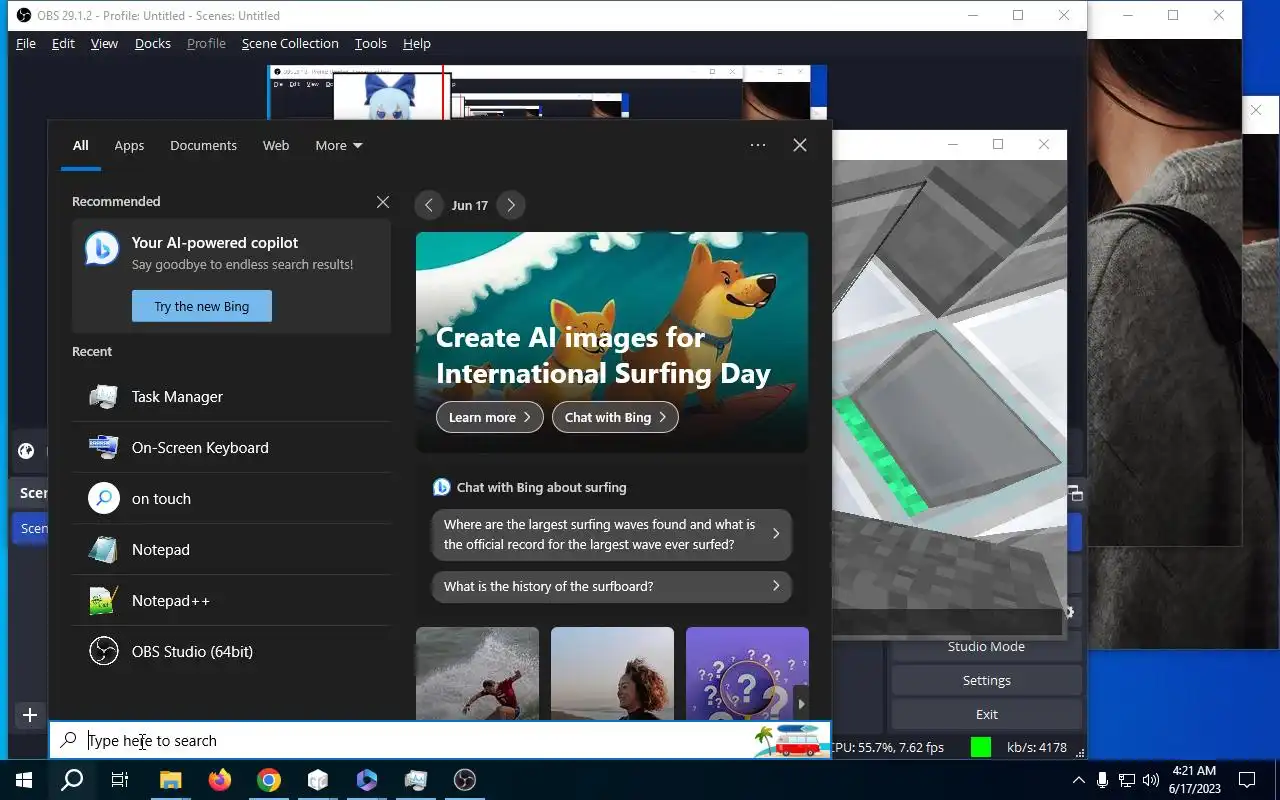1280x800 pixels.
Task: Open the monitor-chart app in the taskbar
Action: 415,780
